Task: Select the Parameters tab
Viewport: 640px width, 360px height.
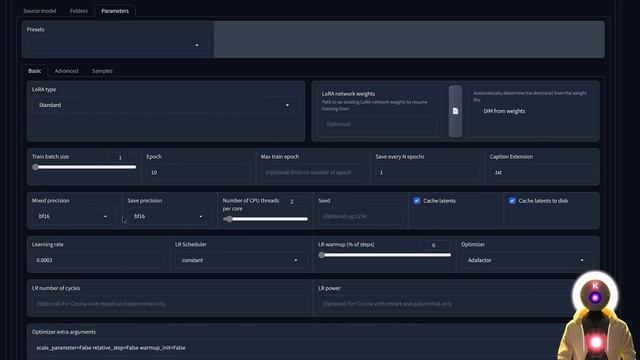Action: click(115, 11)
